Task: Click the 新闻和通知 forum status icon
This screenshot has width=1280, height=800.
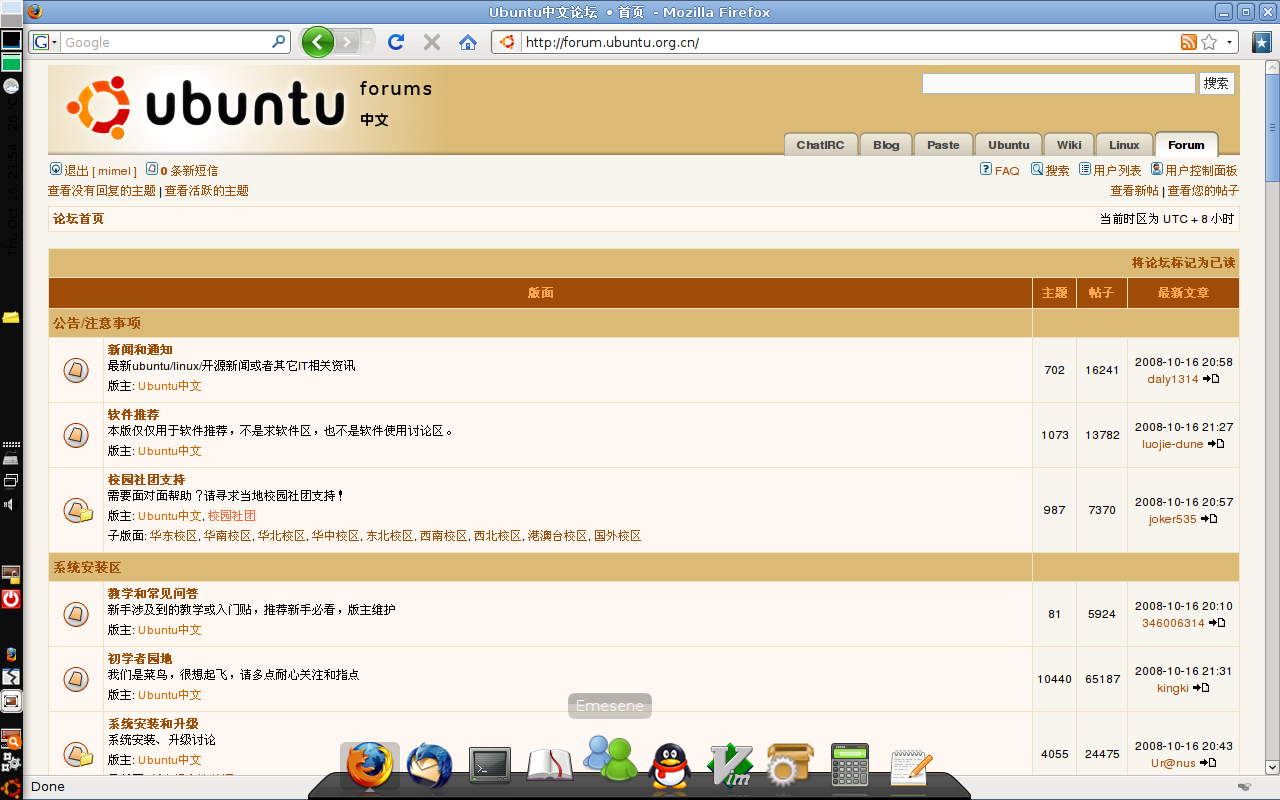Action: 76,370
